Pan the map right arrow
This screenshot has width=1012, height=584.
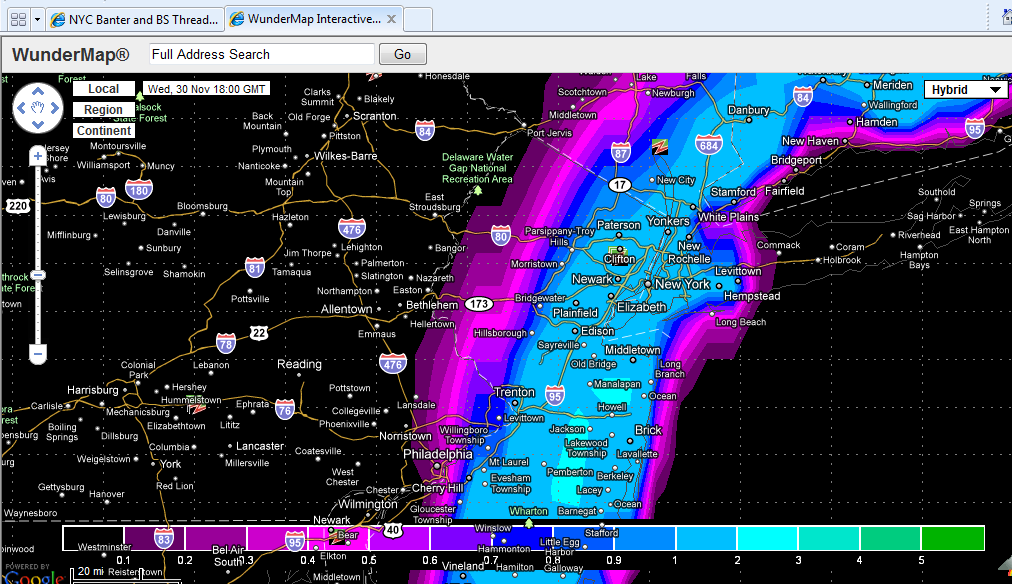[x=54, y=108]
